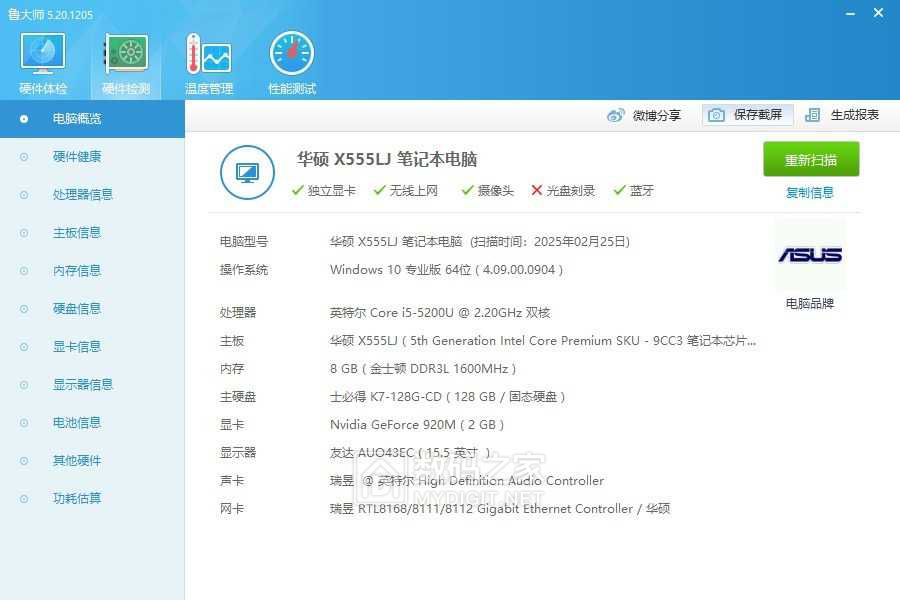
Task: Select 电脑概览 in the sidebar
Action: coord(92,119)
